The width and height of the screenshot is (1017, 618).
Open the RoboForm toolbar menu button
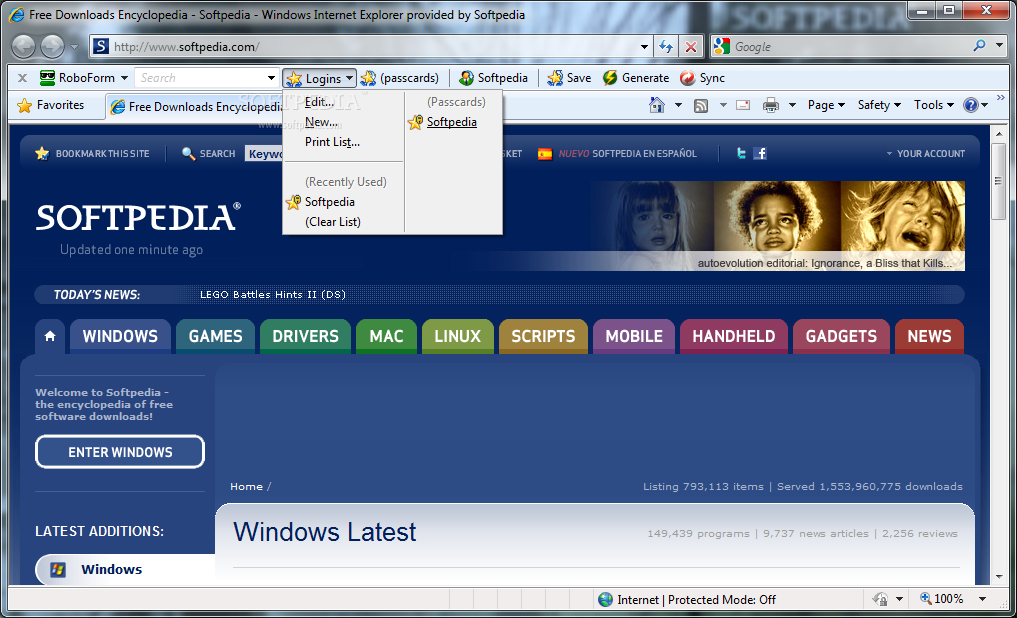coord(84,78)
